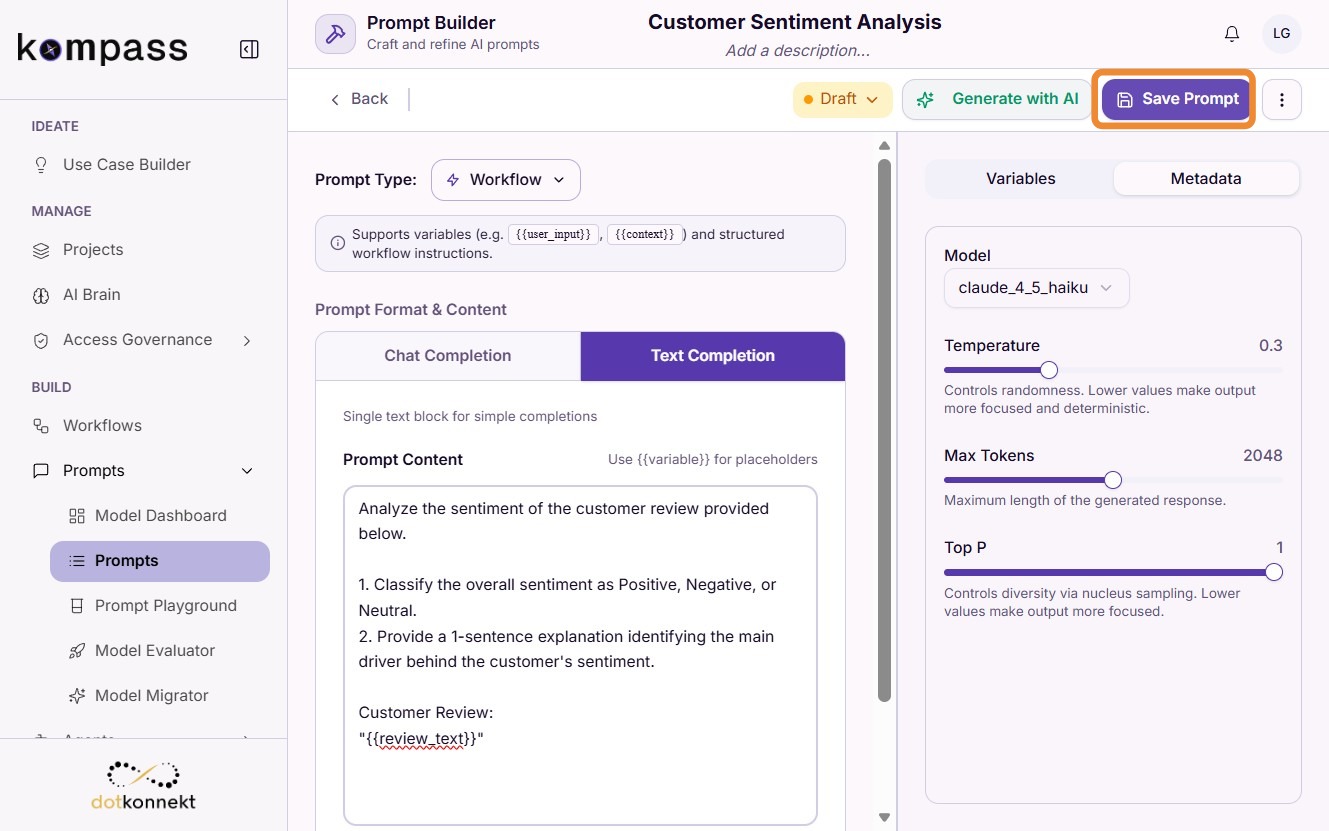Switch to the Variables tab
Image resolution: width=1329 pixels, height=831 pixels.
click(x=1020, y=179)
